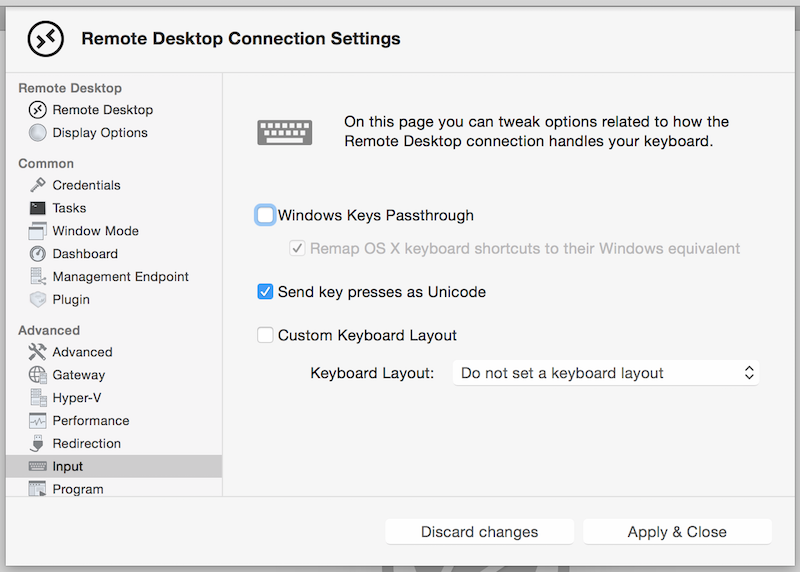800x572 pixels.
Task: Apply settings with Apply & Close
Action: 677,532
